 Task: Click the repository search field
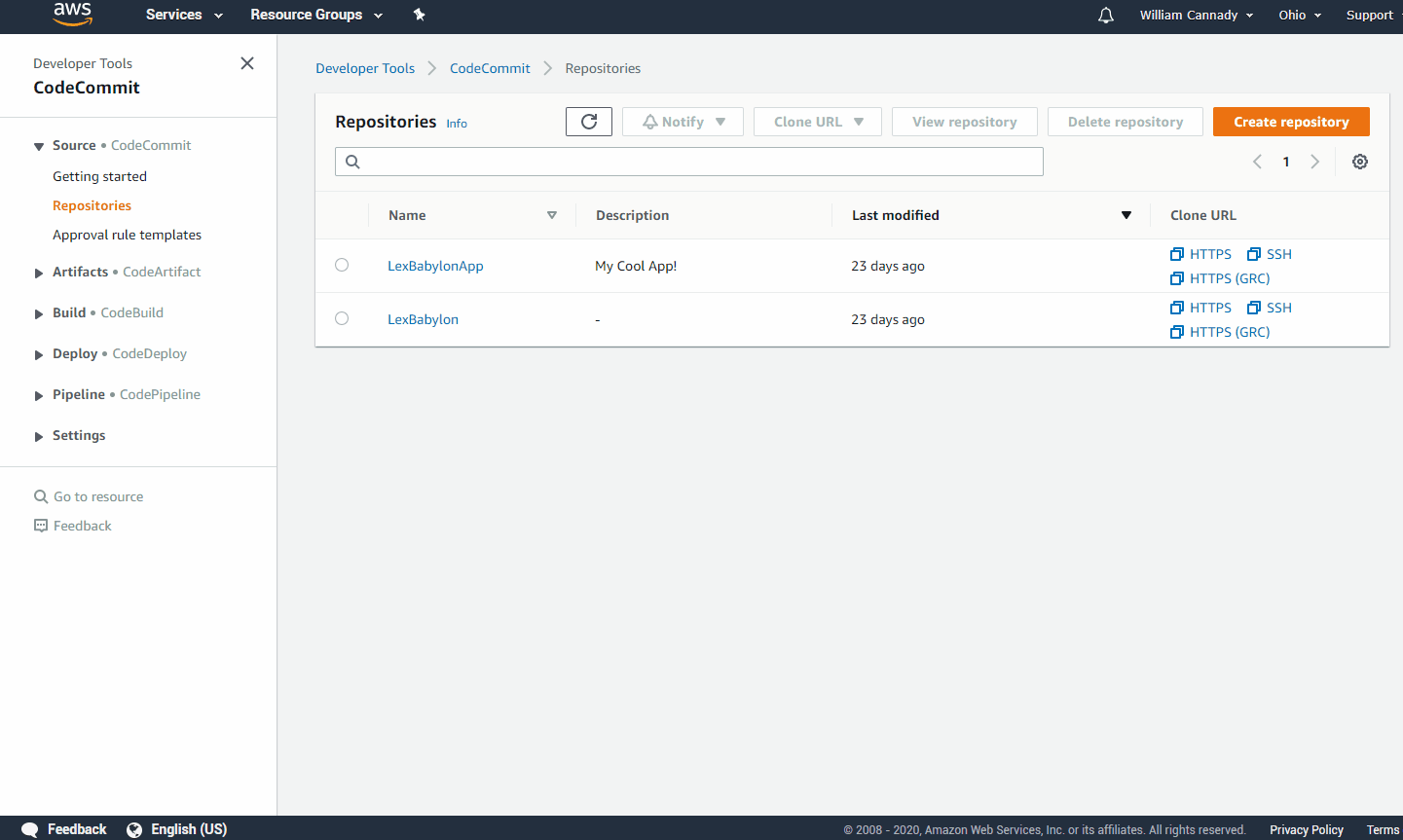pyautogui.click(x=689, y=162)
